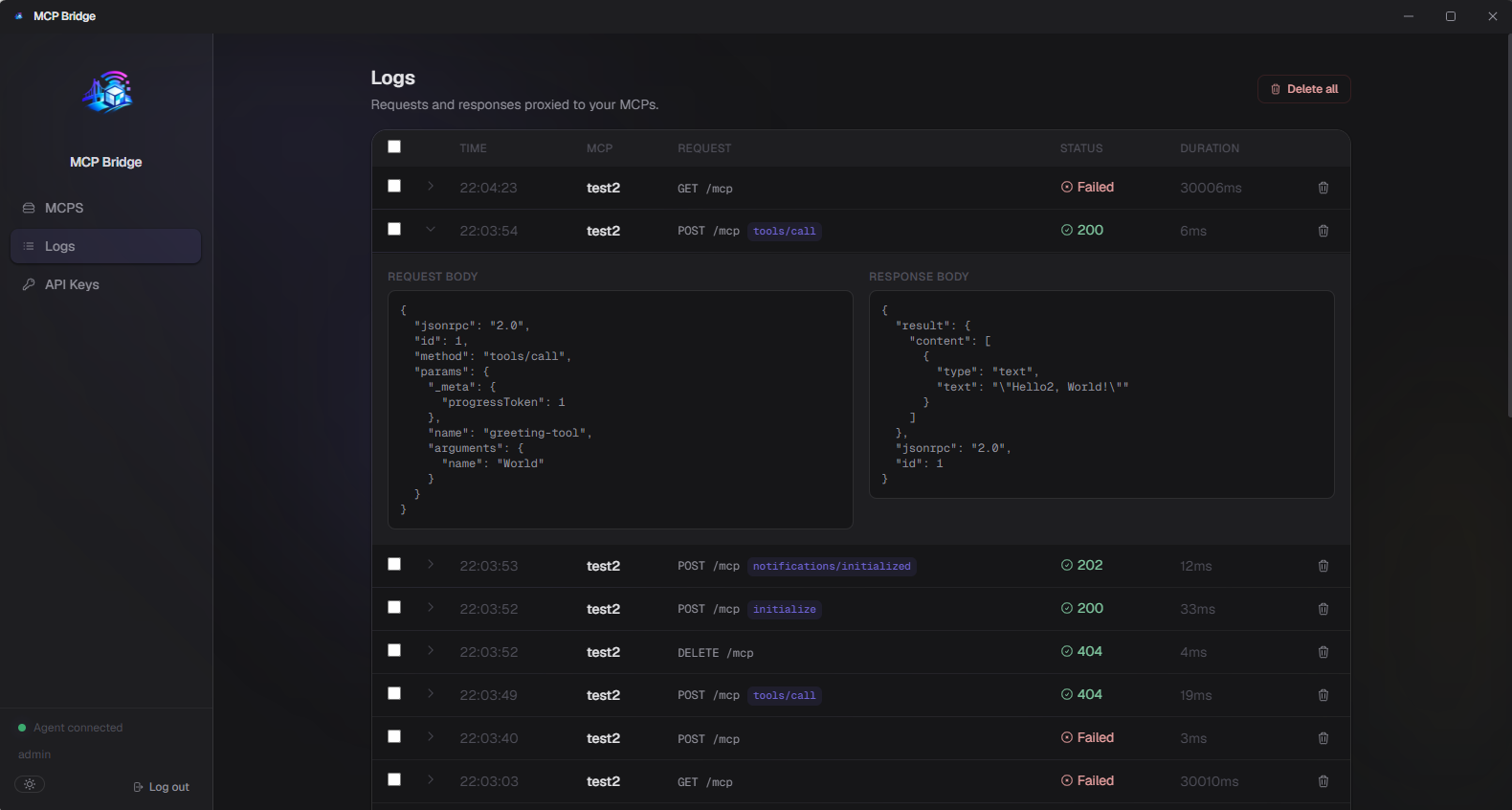Click the 33ms duration value
This screenshot has height=810, width=1512.
coord(1197,609)
